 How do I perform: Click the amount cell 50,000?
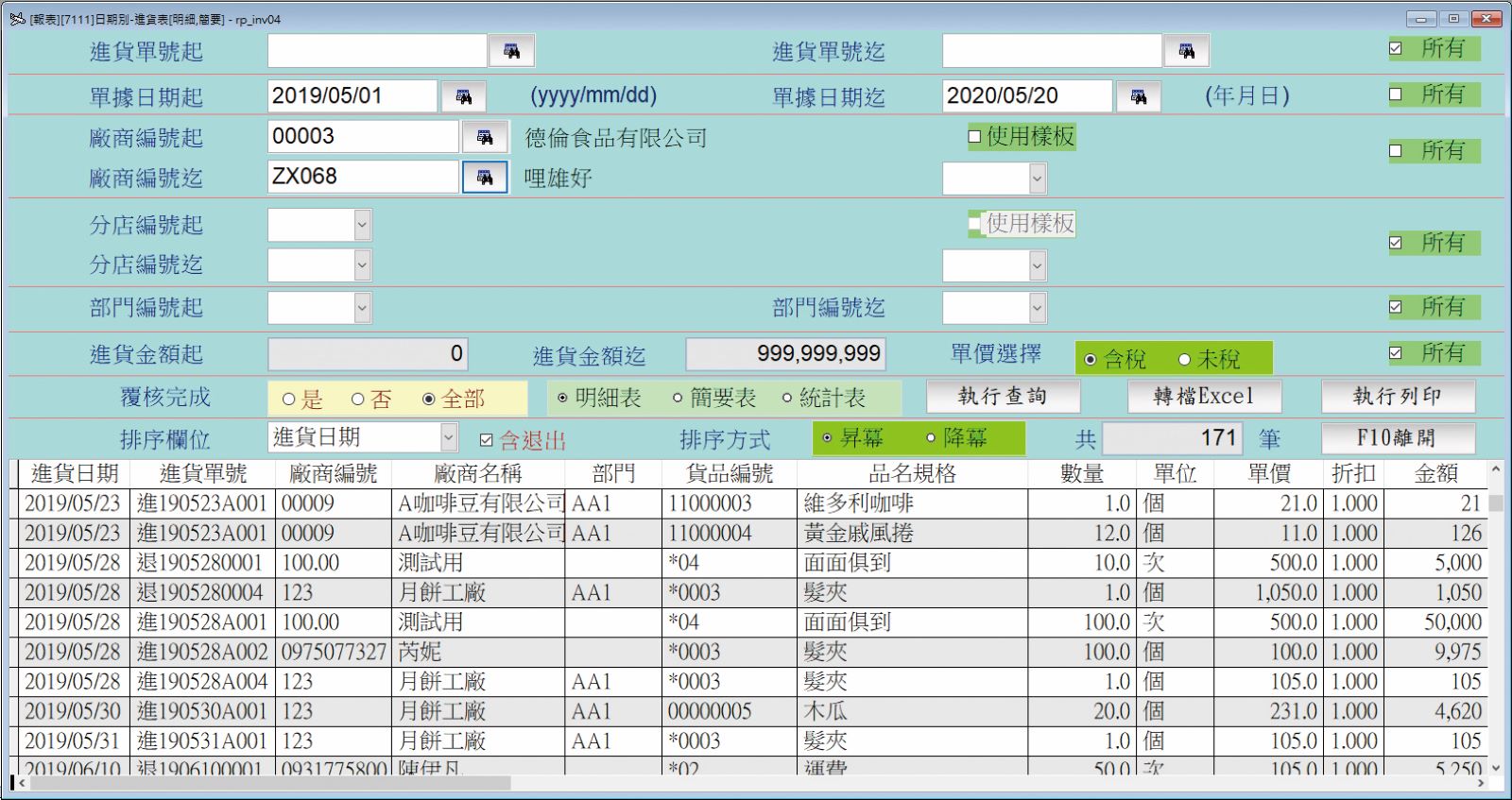tap(1436, 622)
